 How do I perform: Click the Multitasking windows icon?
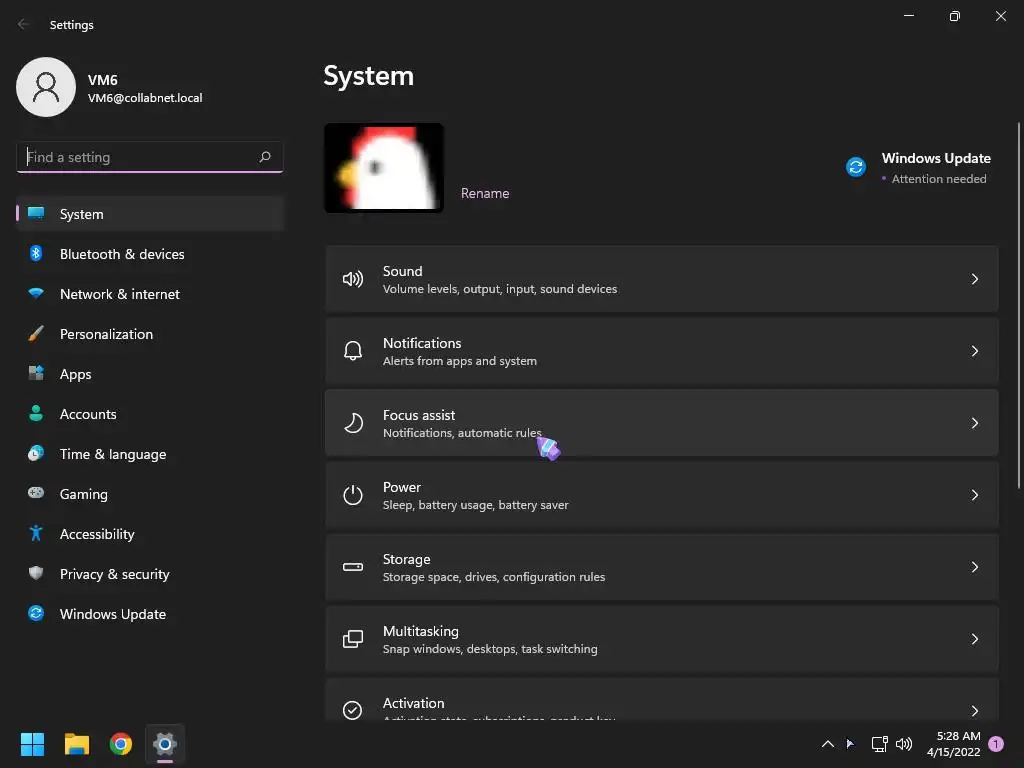pos(353,639)
